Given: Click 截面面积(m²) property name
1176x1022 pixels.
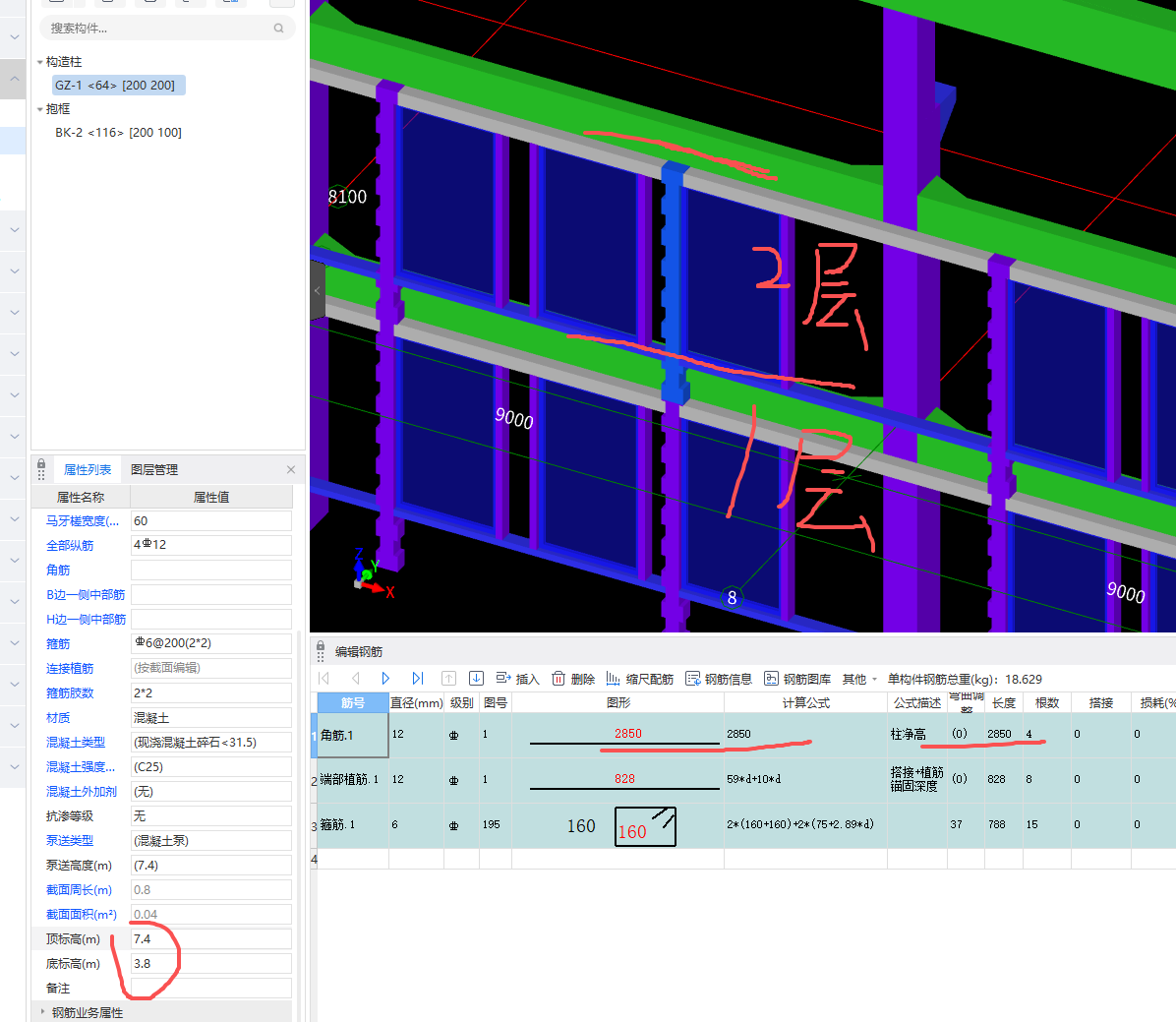Looking at the screenshot, I should tap(81, 915).
